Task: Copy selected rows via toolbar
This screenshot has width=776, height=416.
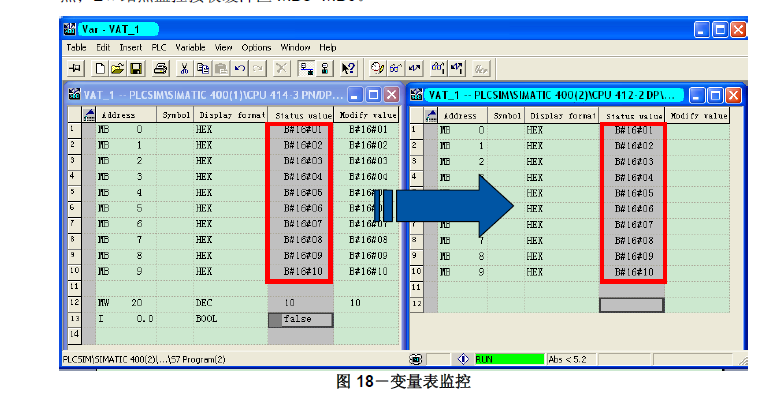Action: [202, 68]
